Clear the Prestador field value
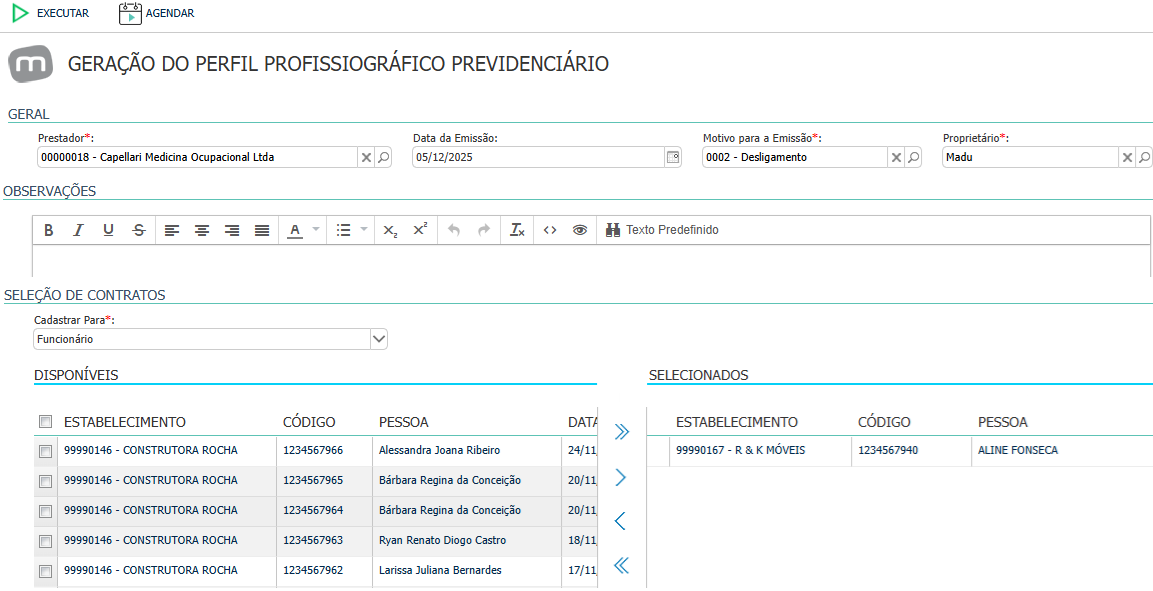This screenshot has width=1153, height=591. pyautogui.click(x=365, y=157)
